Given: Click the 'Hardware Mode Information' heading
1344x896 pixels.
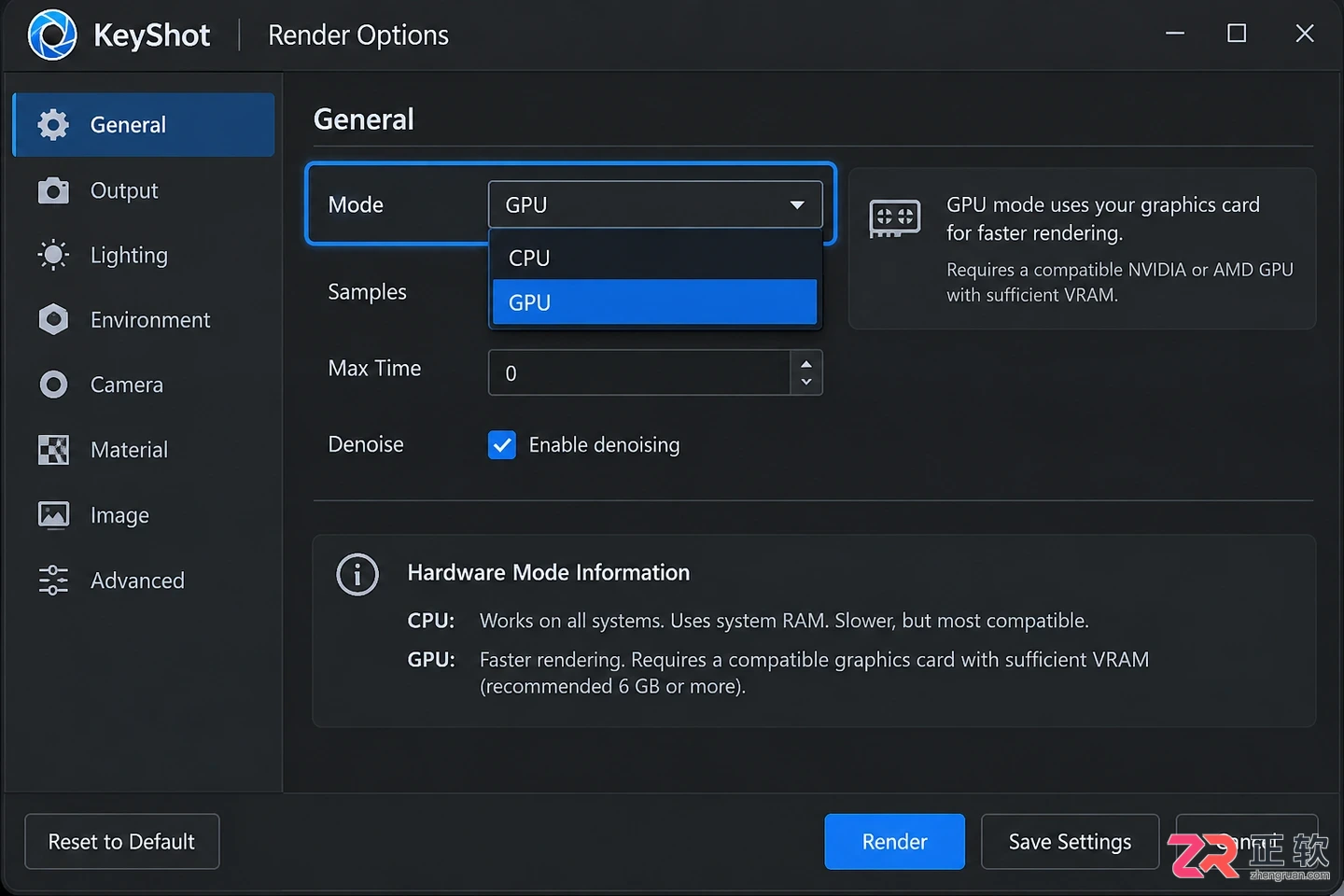Looking at the screenshot, I should point(549,572).
